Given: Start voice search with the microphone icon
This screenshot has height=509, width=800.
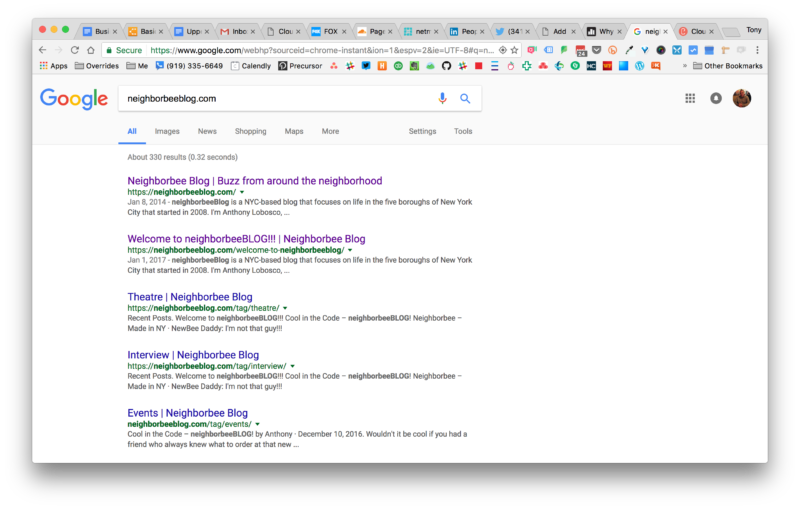Looking at the screenshot, I should coord(442,98).
